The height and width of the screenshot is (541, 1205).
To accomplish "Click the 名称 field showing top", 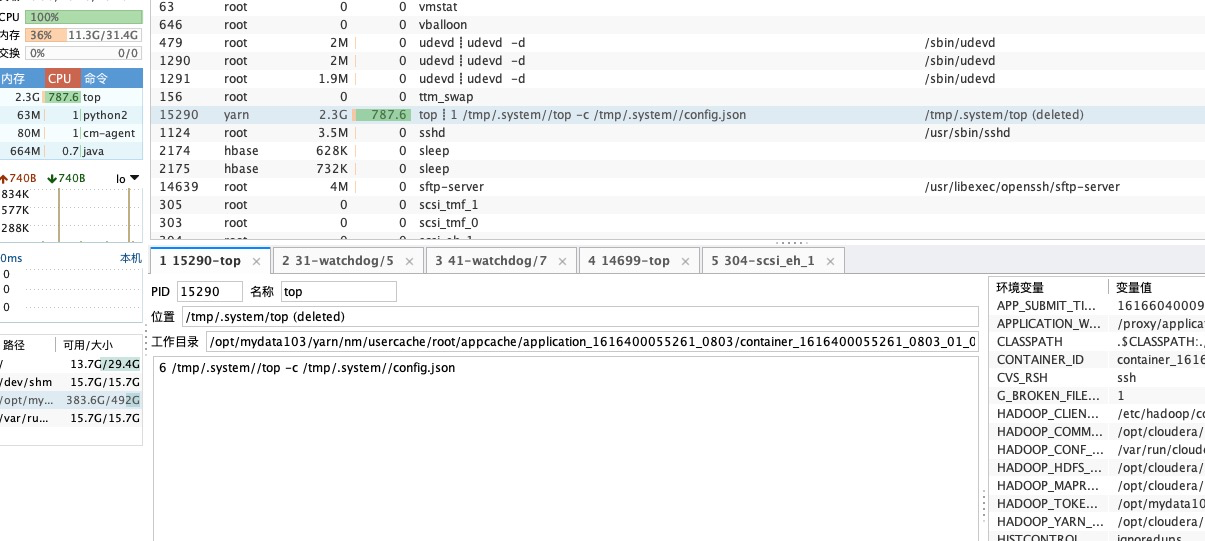I will 338,292.
